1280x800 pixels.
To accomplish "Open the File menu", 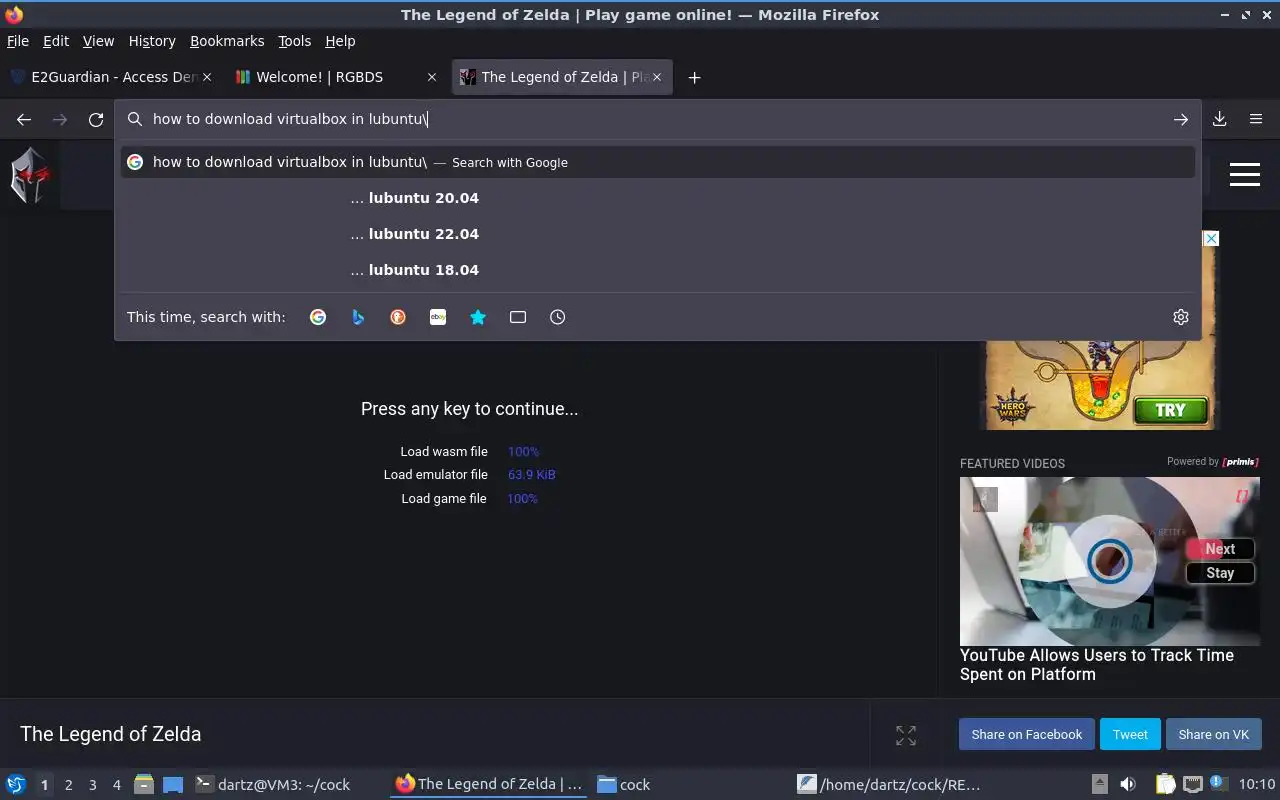I will click(18, 41).
